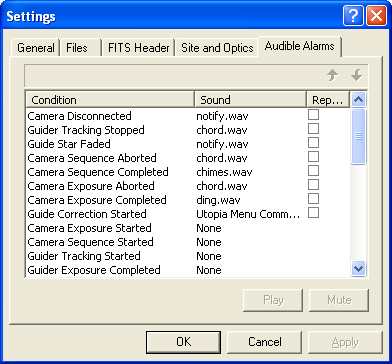Switch to the General tab
The height and width of the screenshot is (364, 392).
36,48
